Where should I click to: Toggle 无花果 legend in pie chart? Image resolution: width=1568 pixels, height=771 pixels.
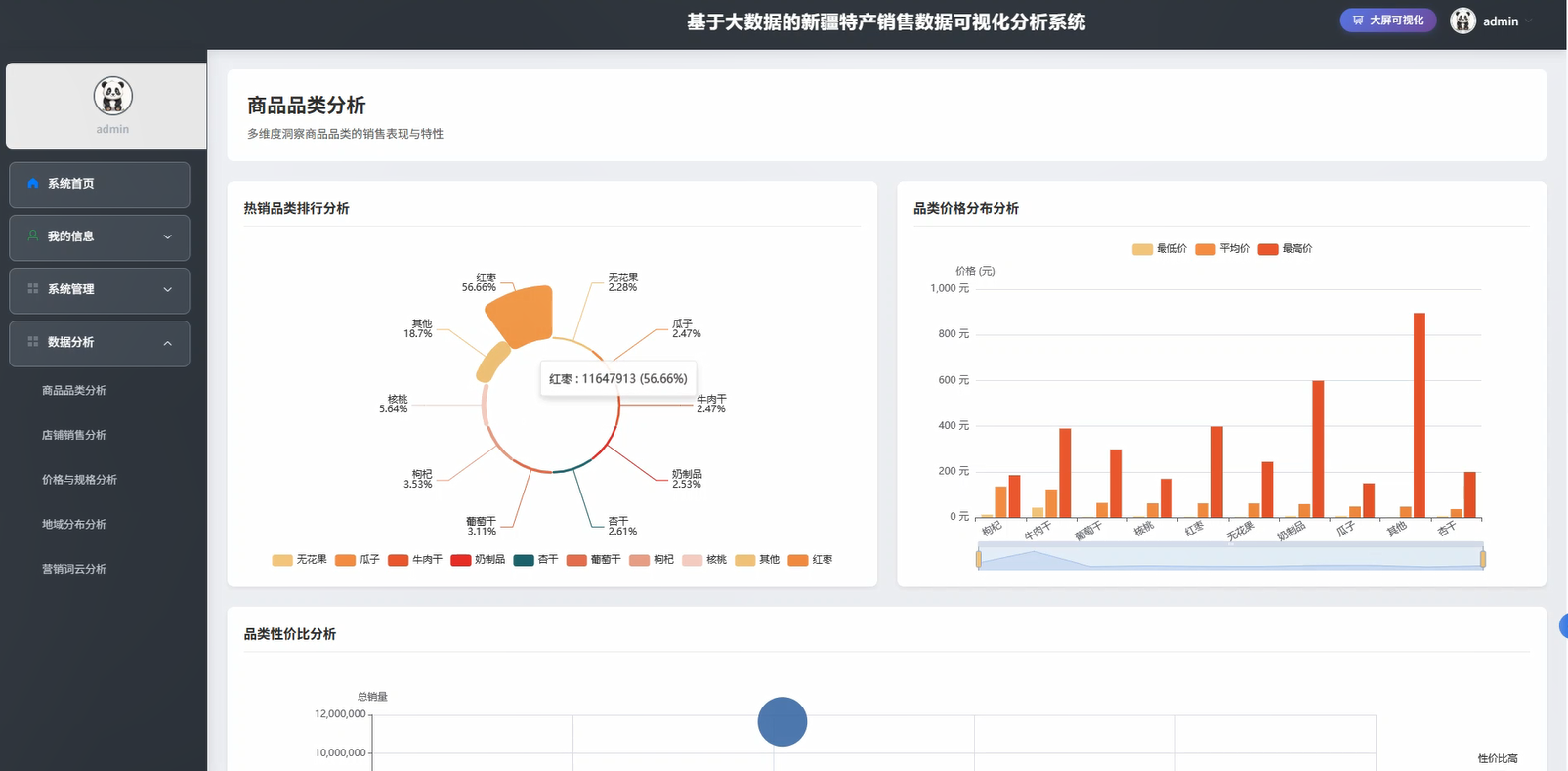(300, 560)
